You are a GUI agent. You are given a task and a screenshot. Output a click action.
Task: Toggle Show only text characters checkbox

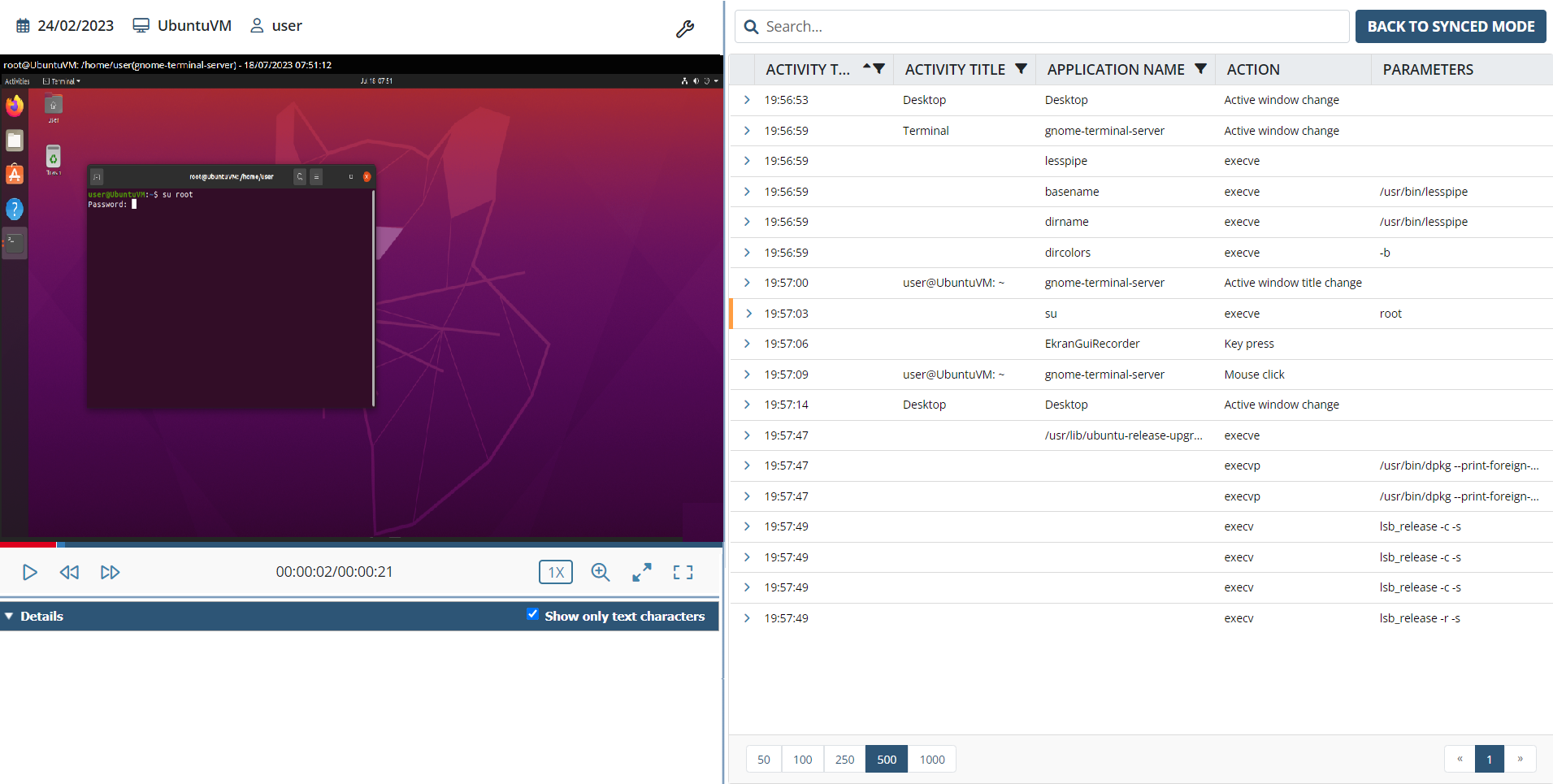point(532,614)
